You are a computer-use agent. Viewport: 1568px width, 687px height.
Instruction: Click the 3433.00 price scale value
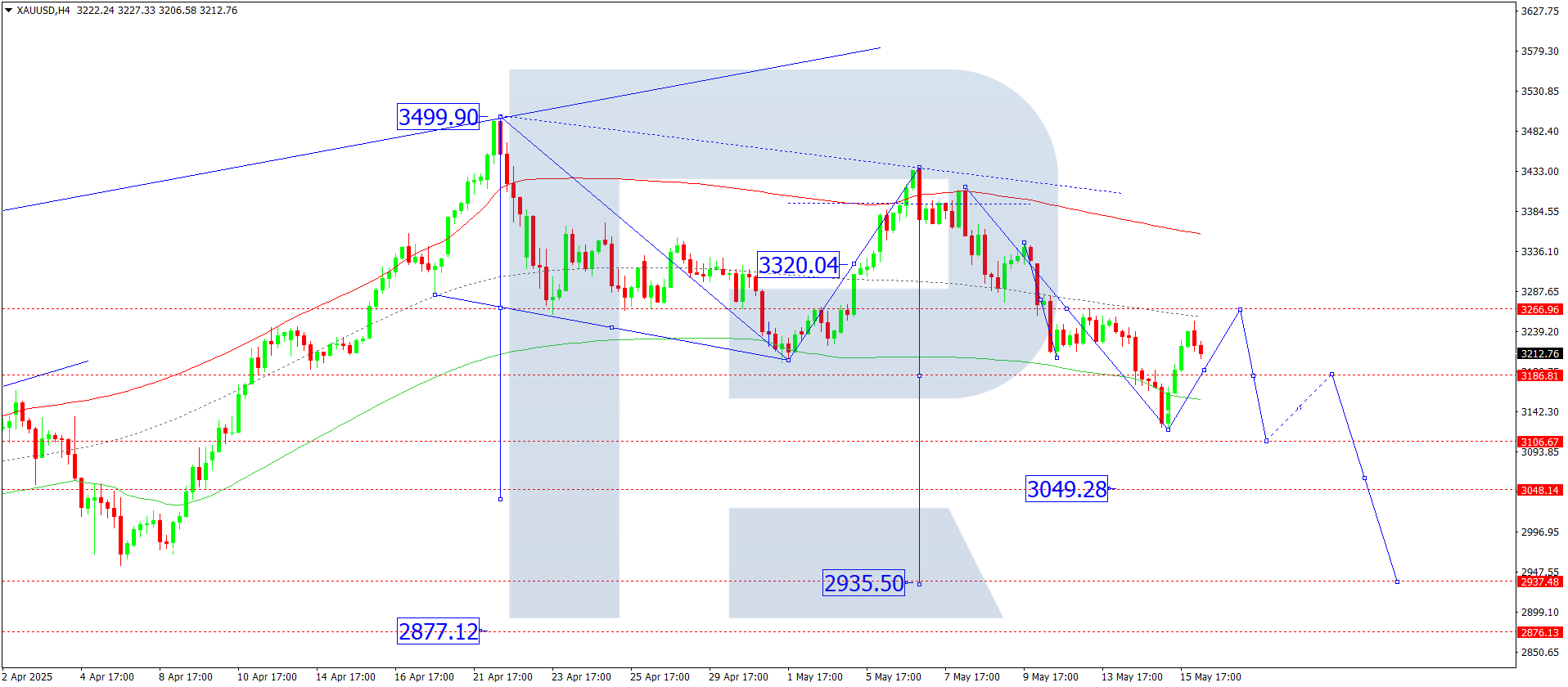tap(1539, 172)
